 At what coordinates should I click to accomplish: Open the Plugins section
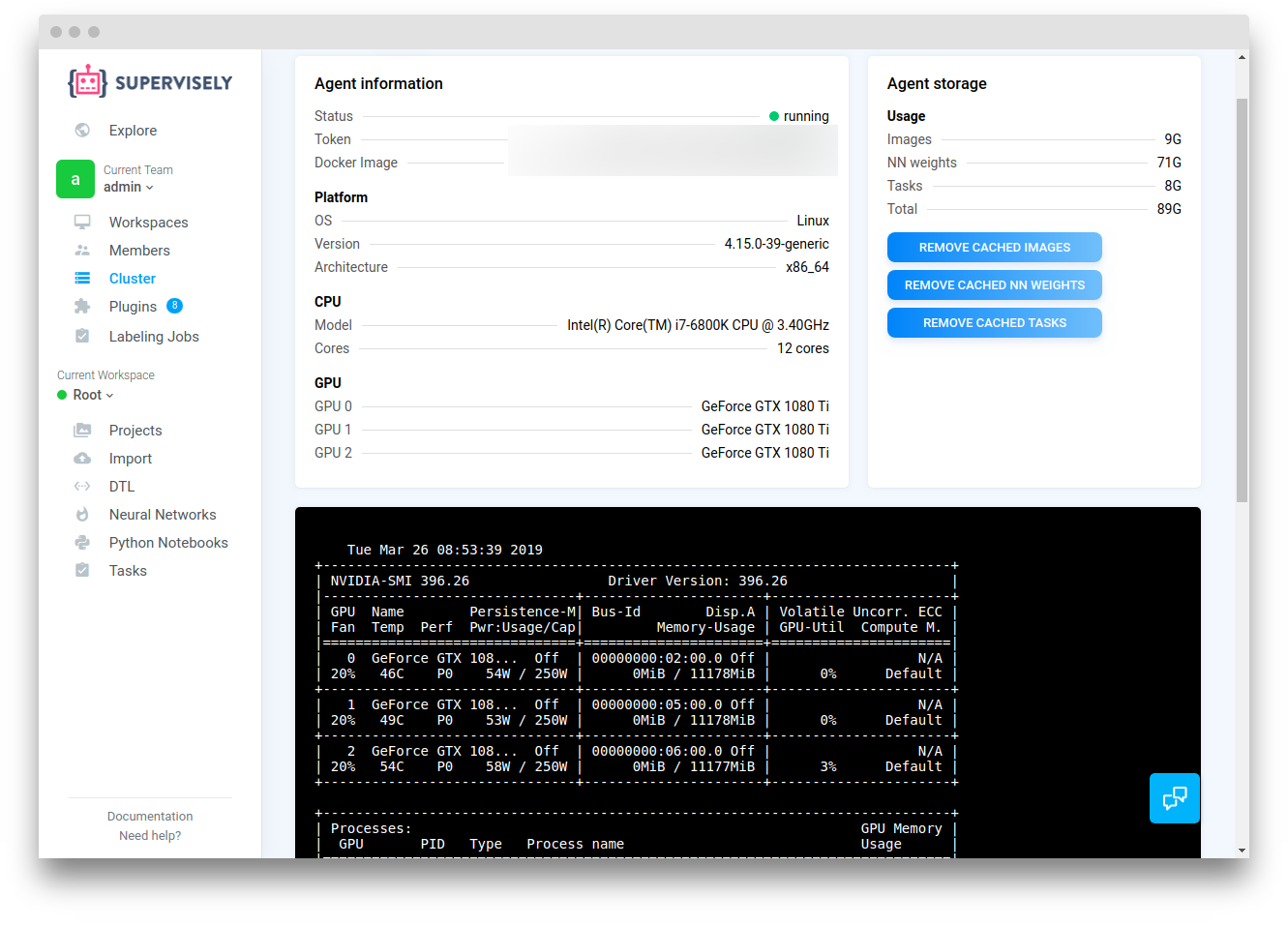pyautogui.click(x=133, y=307)
